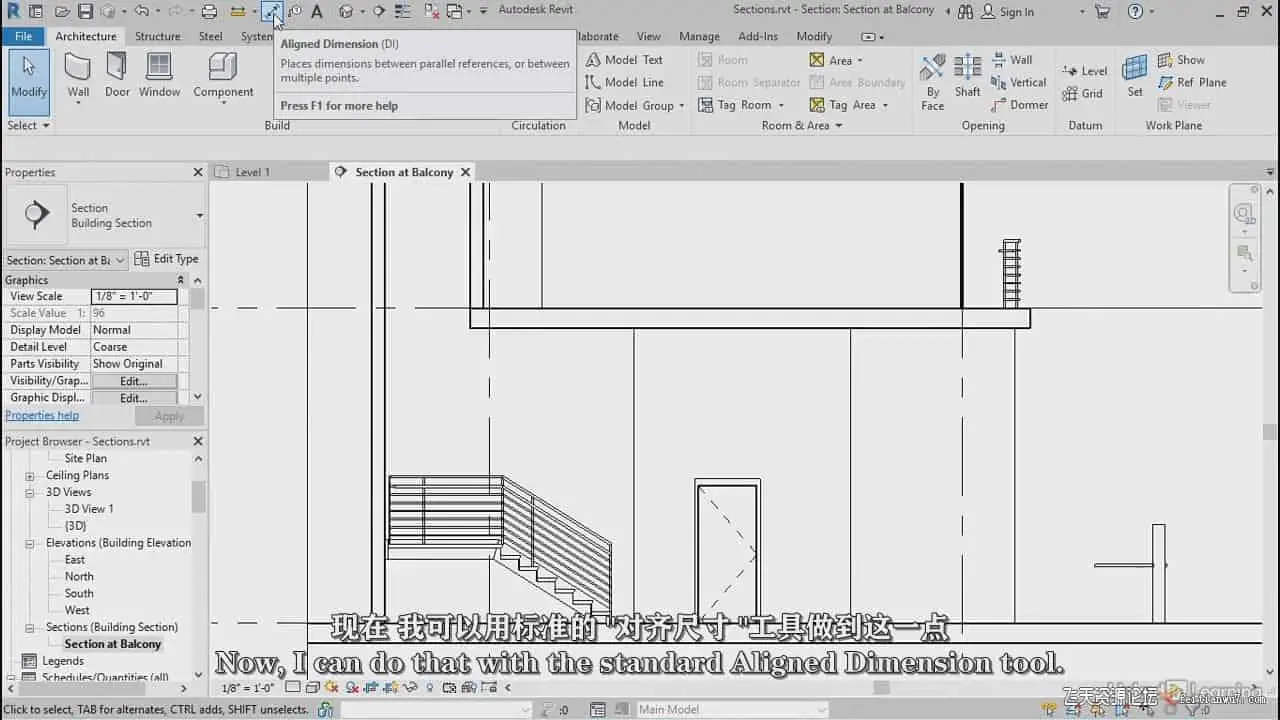Click the Thin Lines icon
1280x720 pixels.
click(x=402, y=12)
